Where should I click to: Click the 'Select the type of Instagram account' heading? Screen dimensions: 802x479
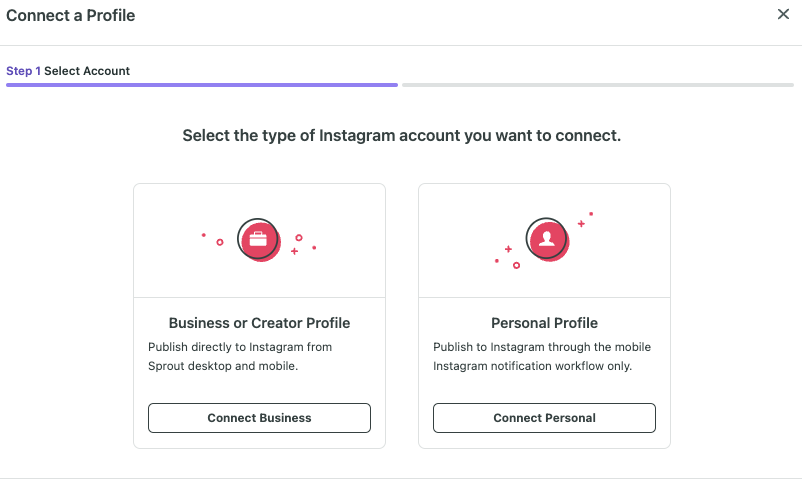402,136
